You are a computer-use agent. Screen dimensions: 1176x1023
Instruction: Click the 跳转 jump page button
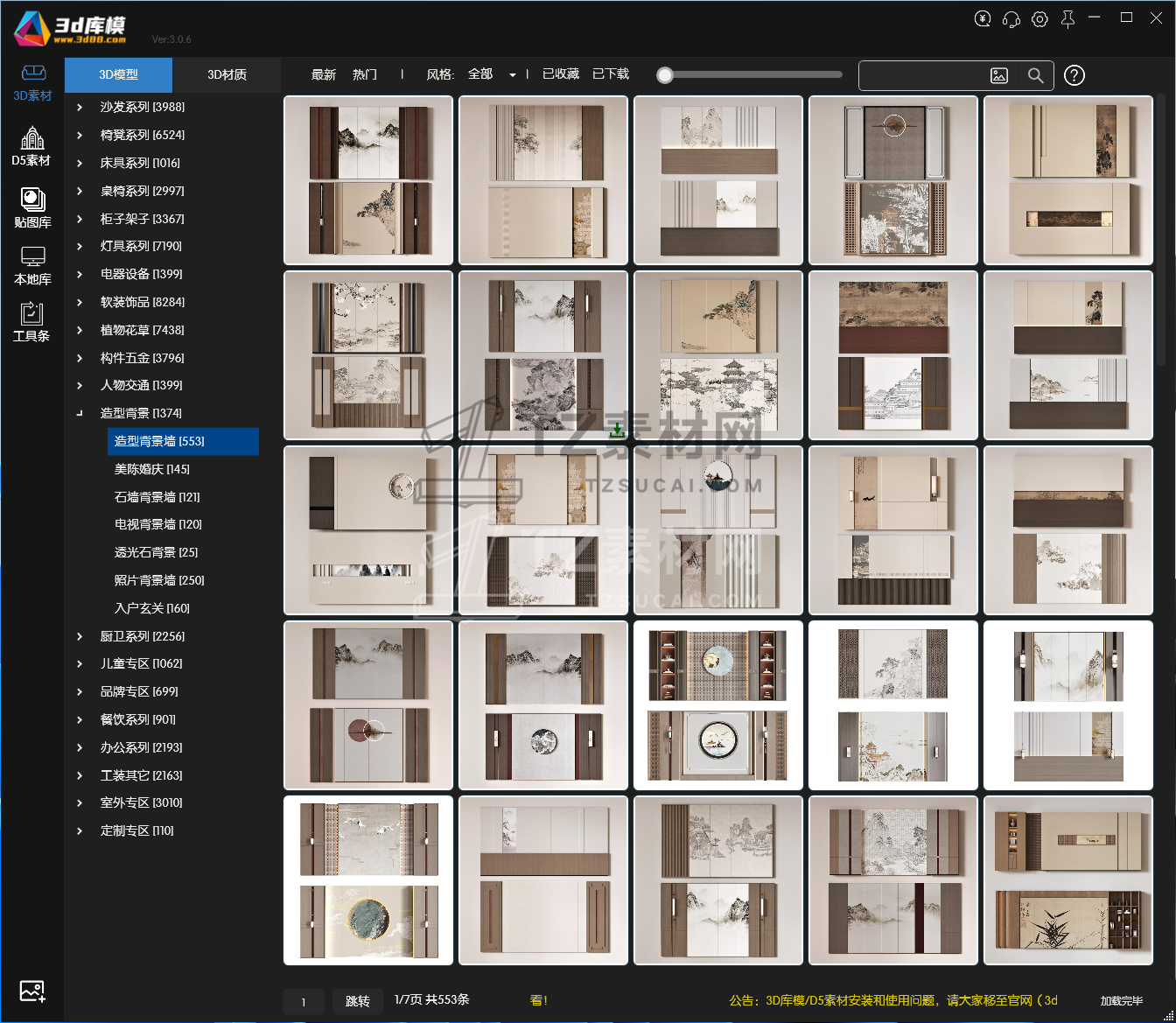coord(357,1001)
